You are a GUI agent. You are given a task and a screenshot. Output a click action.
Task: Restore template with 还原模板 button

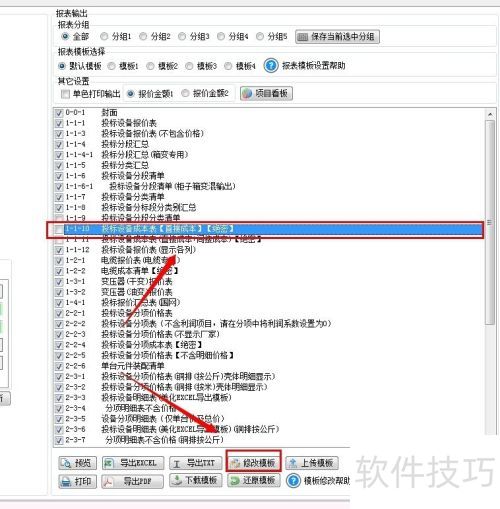click(254, 480)
